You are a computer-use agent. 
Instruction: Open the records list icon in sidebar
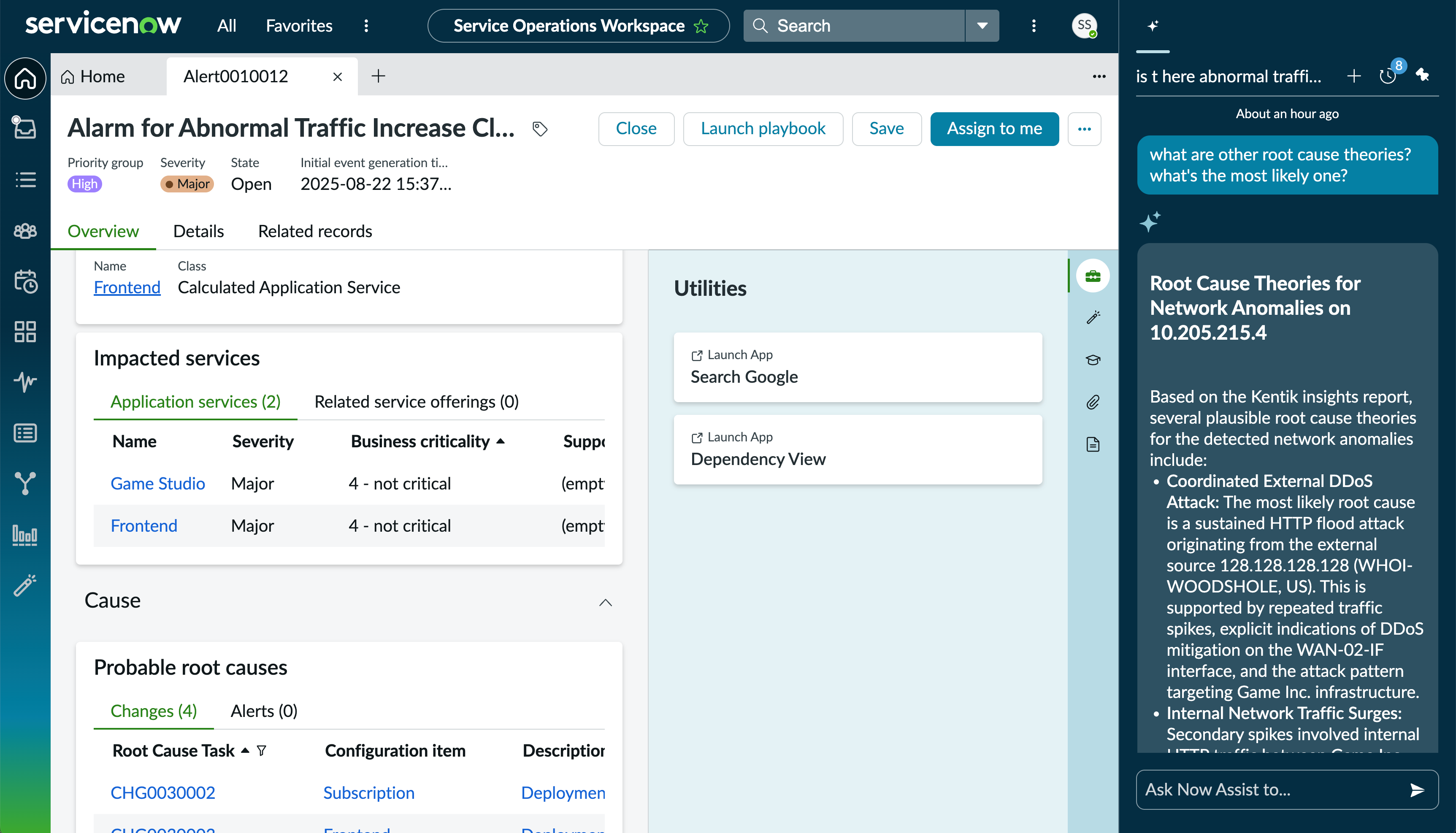tap(25, 433)
